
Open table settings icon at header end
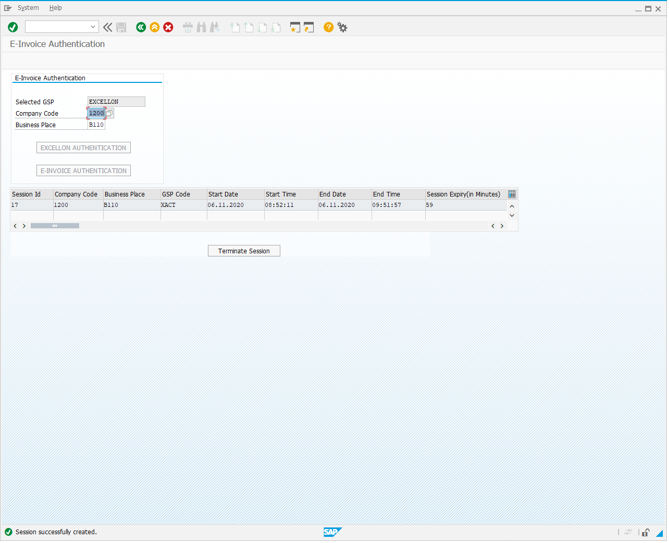[x=512, y=194]
